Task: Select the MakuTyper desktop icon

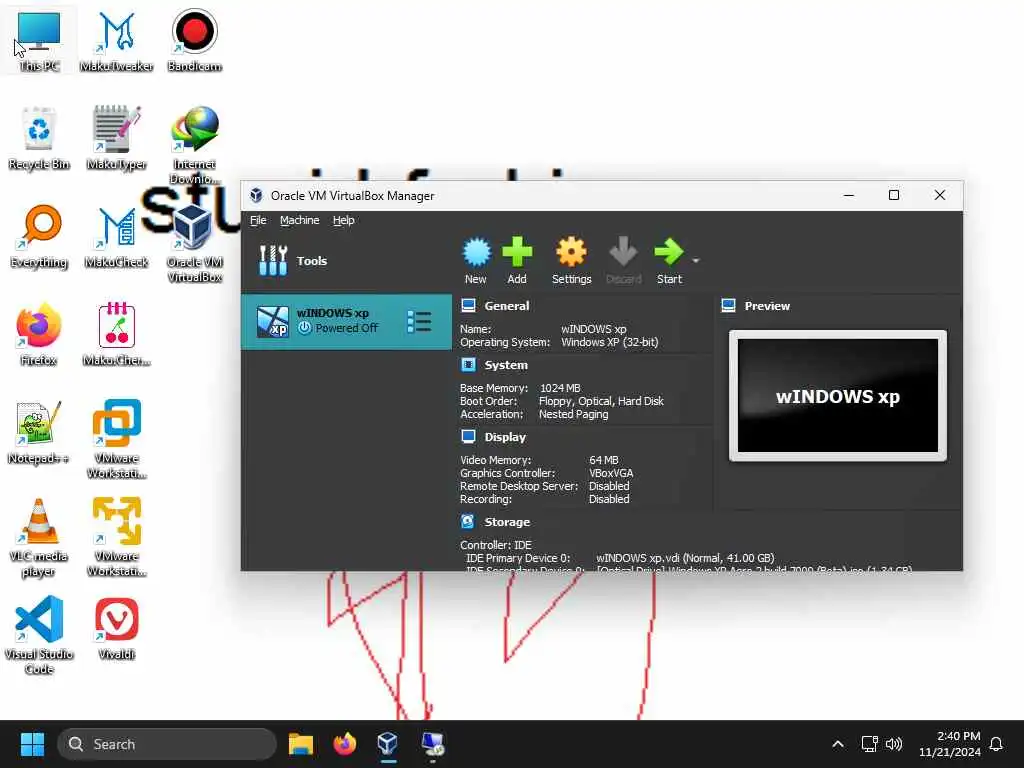Action: click(116, 138)
